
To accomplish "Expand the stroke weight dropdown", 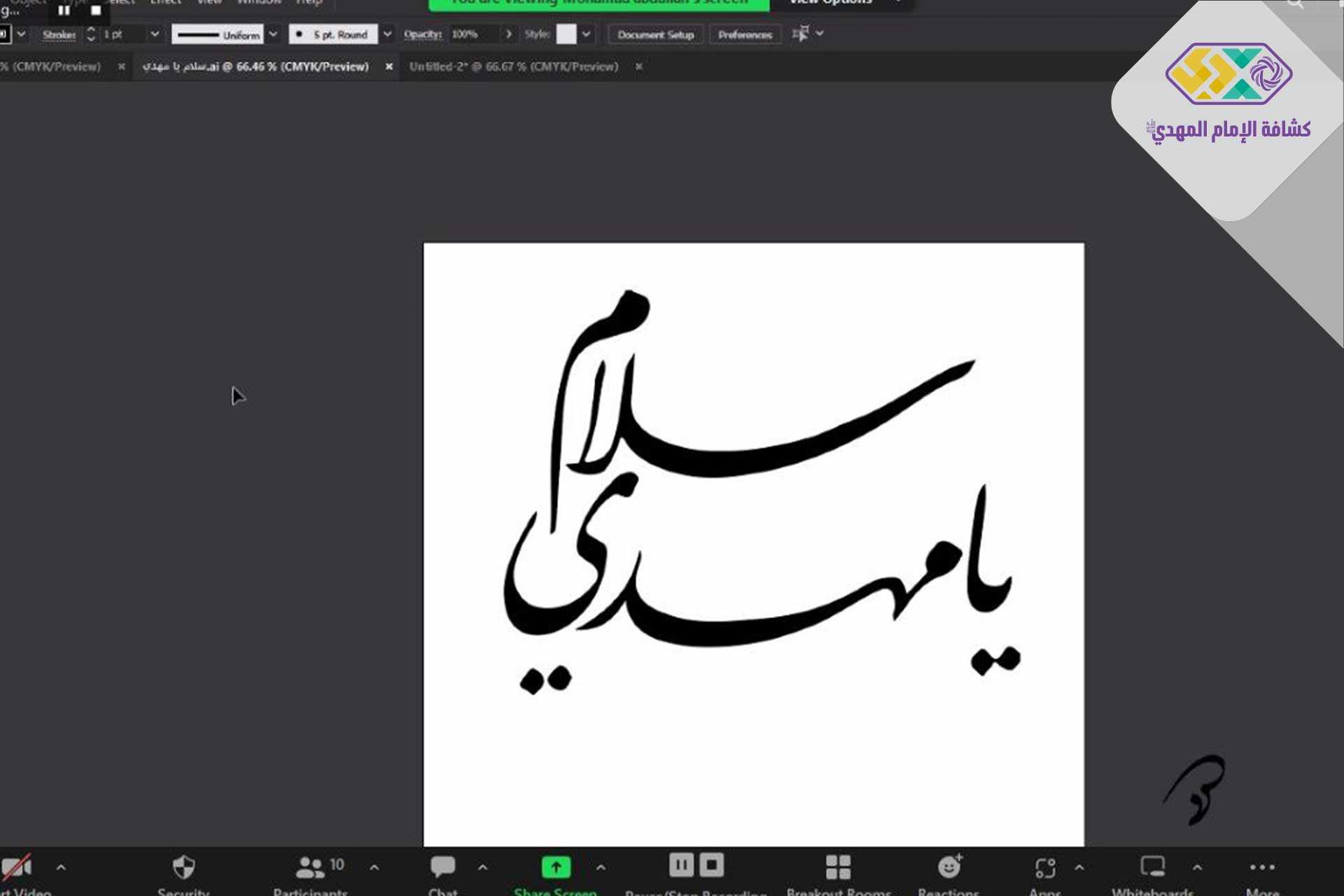I will [x=155, y=34].
